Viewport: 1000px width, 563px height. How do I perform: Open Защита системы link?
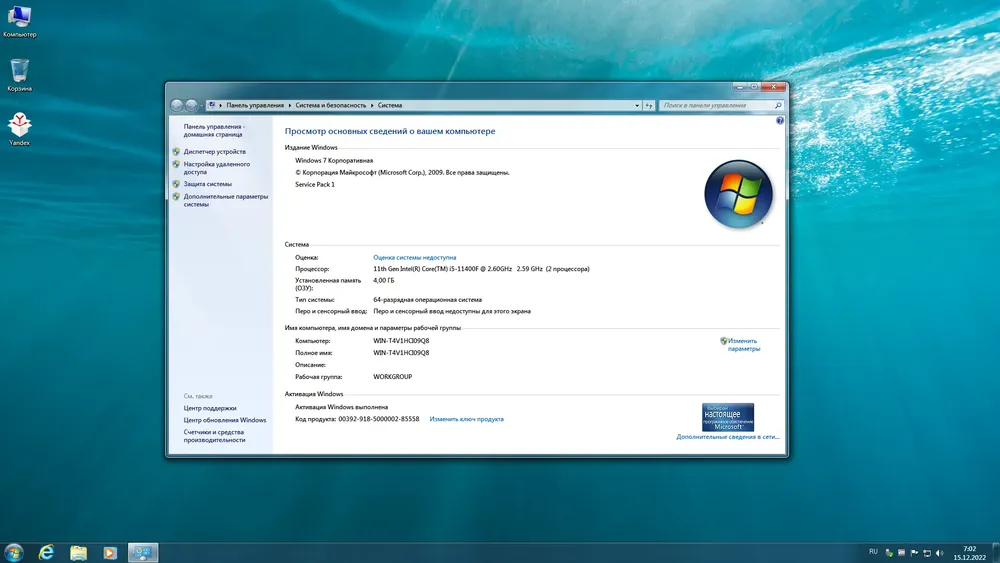click(207, 184)
